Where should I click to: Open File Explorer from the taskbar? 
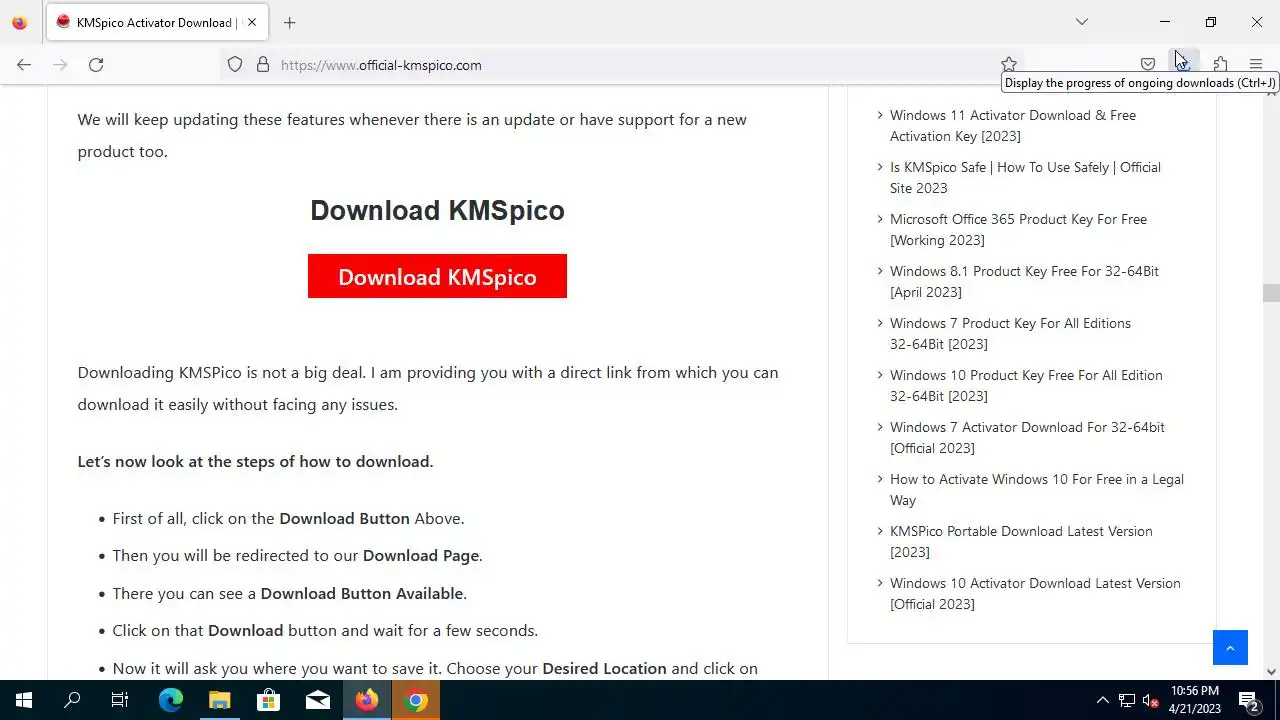(x=219, y=700)
